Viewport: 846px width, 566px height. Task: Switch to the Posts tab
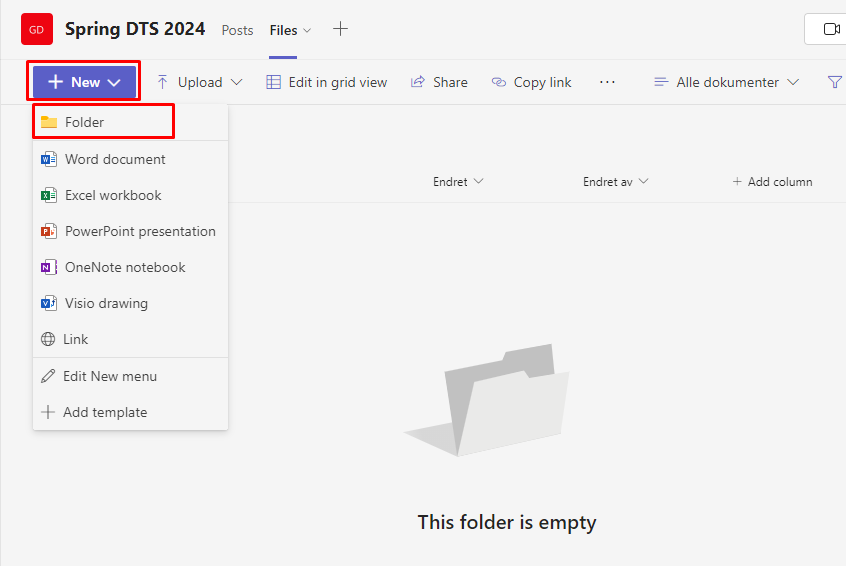coord(237,30)
